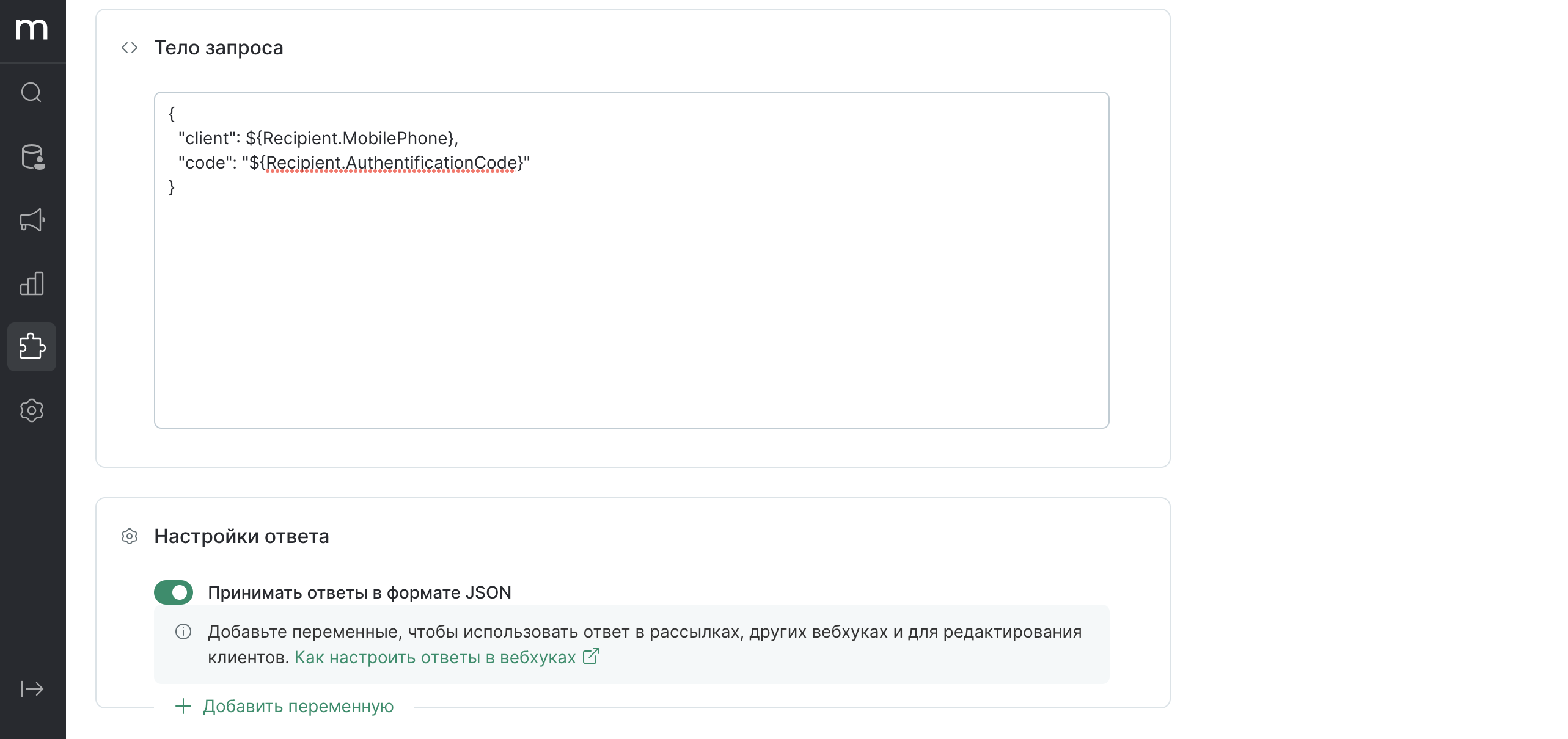The image size is (1568, 739).
Task: Click the Настройки ответа heading
Action: 241,536
